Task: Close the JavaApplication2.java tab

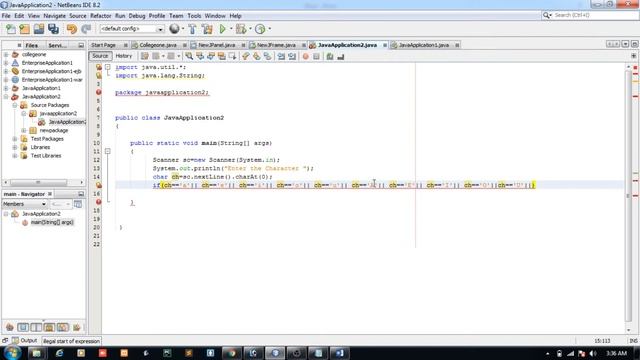Action: pos(385,45)
